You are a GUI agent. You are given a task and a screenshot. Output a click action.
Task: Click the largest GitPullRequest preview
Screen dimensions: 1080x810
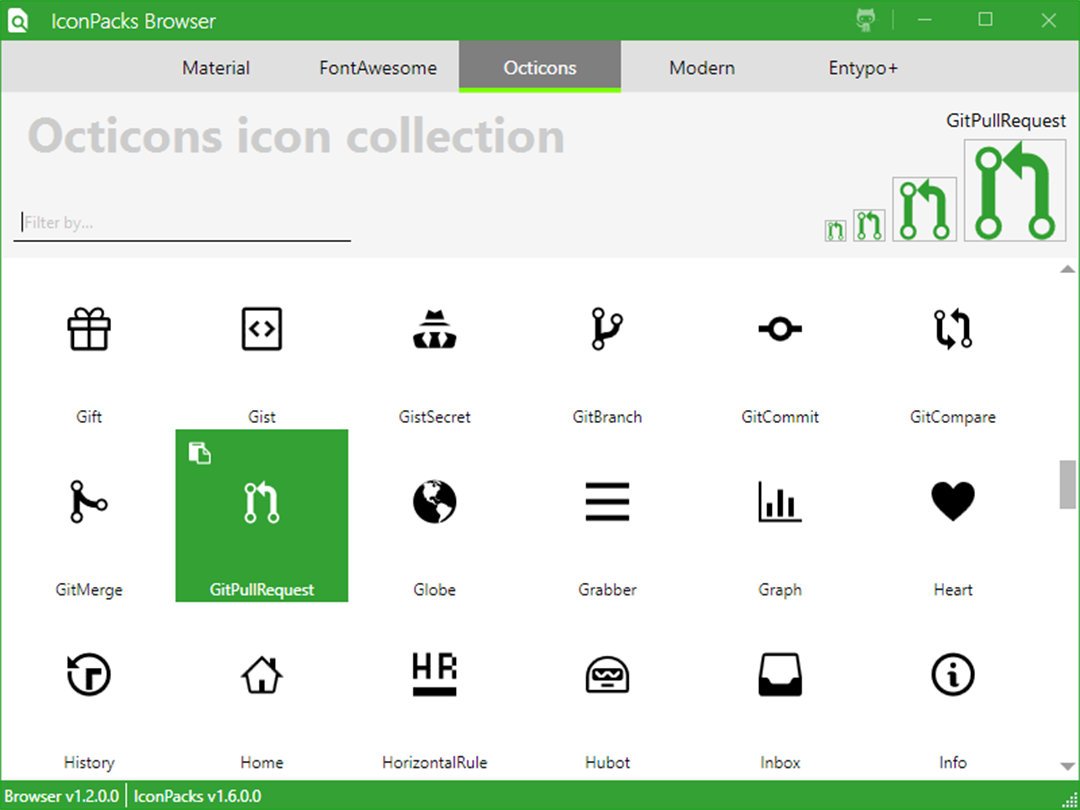click(1015, 191)
